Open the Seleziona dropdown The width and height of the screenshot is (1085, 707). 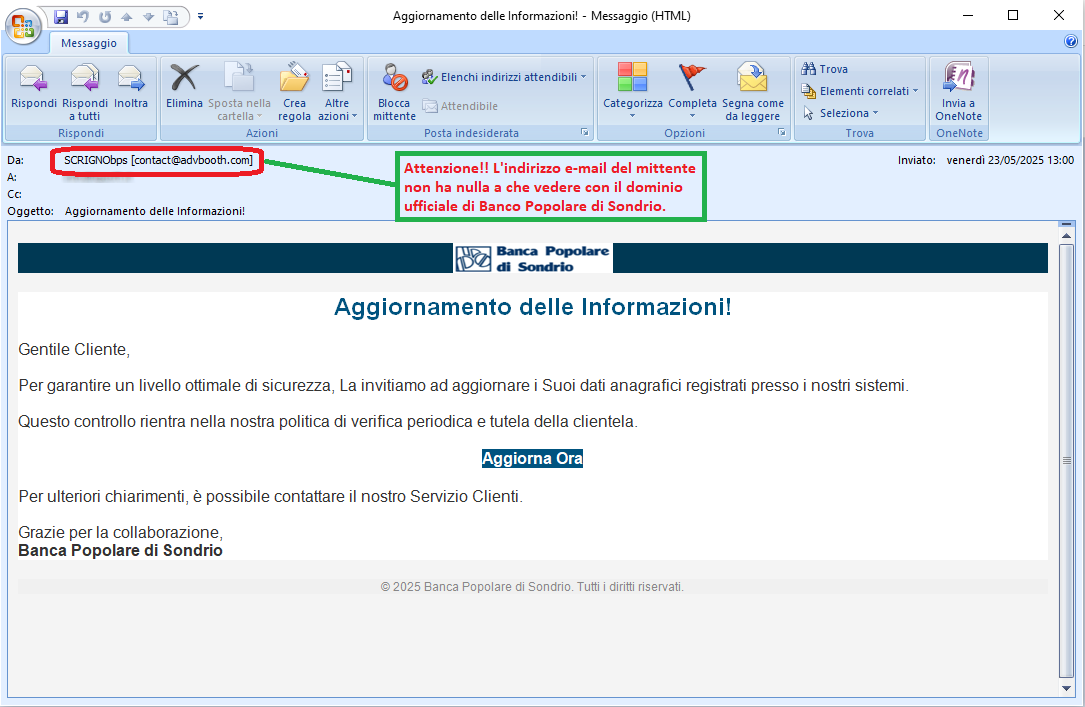(x=840, y=113)
